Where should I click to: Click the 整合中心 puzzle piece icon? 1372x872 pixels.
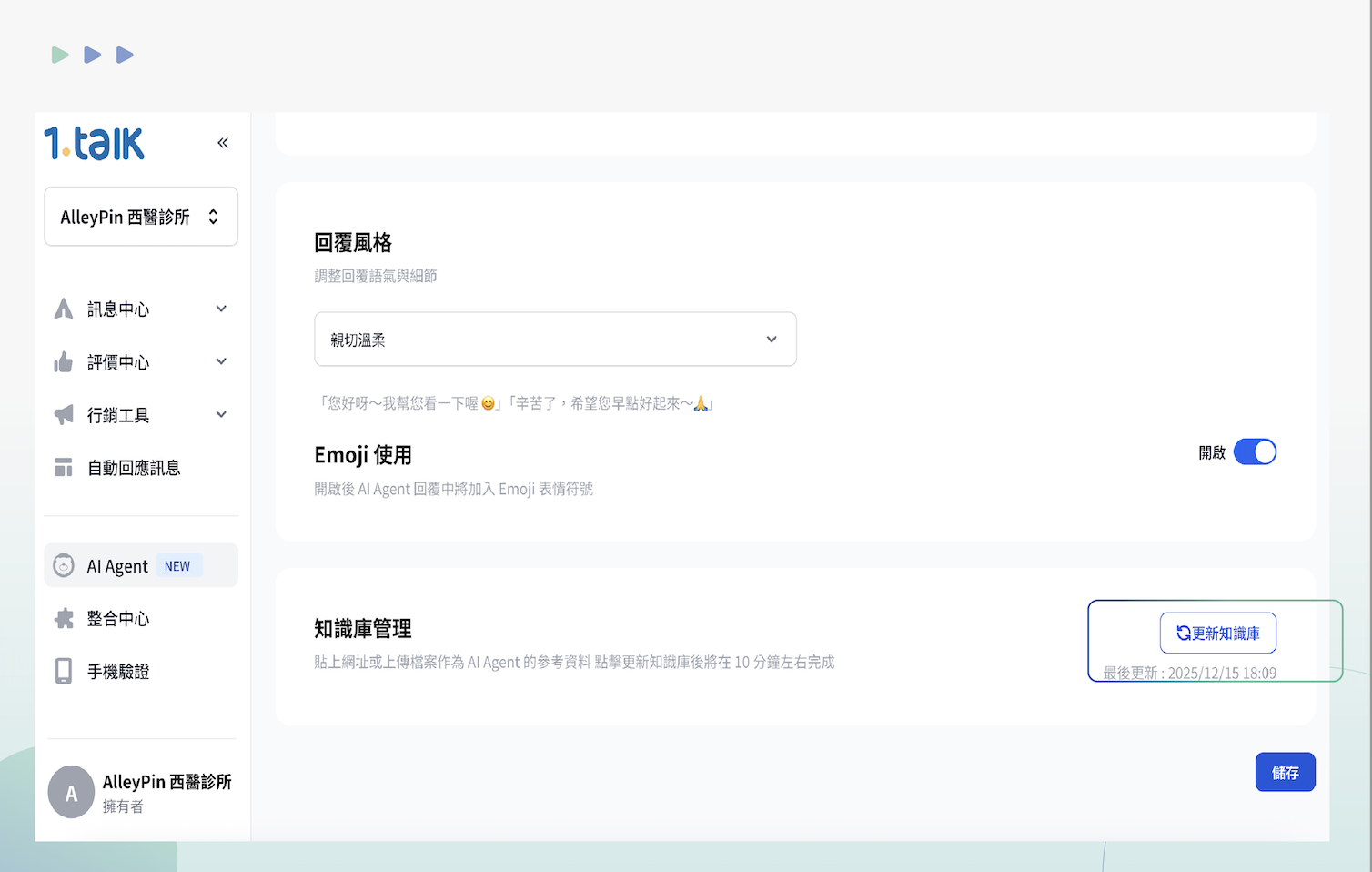(64, 619)
